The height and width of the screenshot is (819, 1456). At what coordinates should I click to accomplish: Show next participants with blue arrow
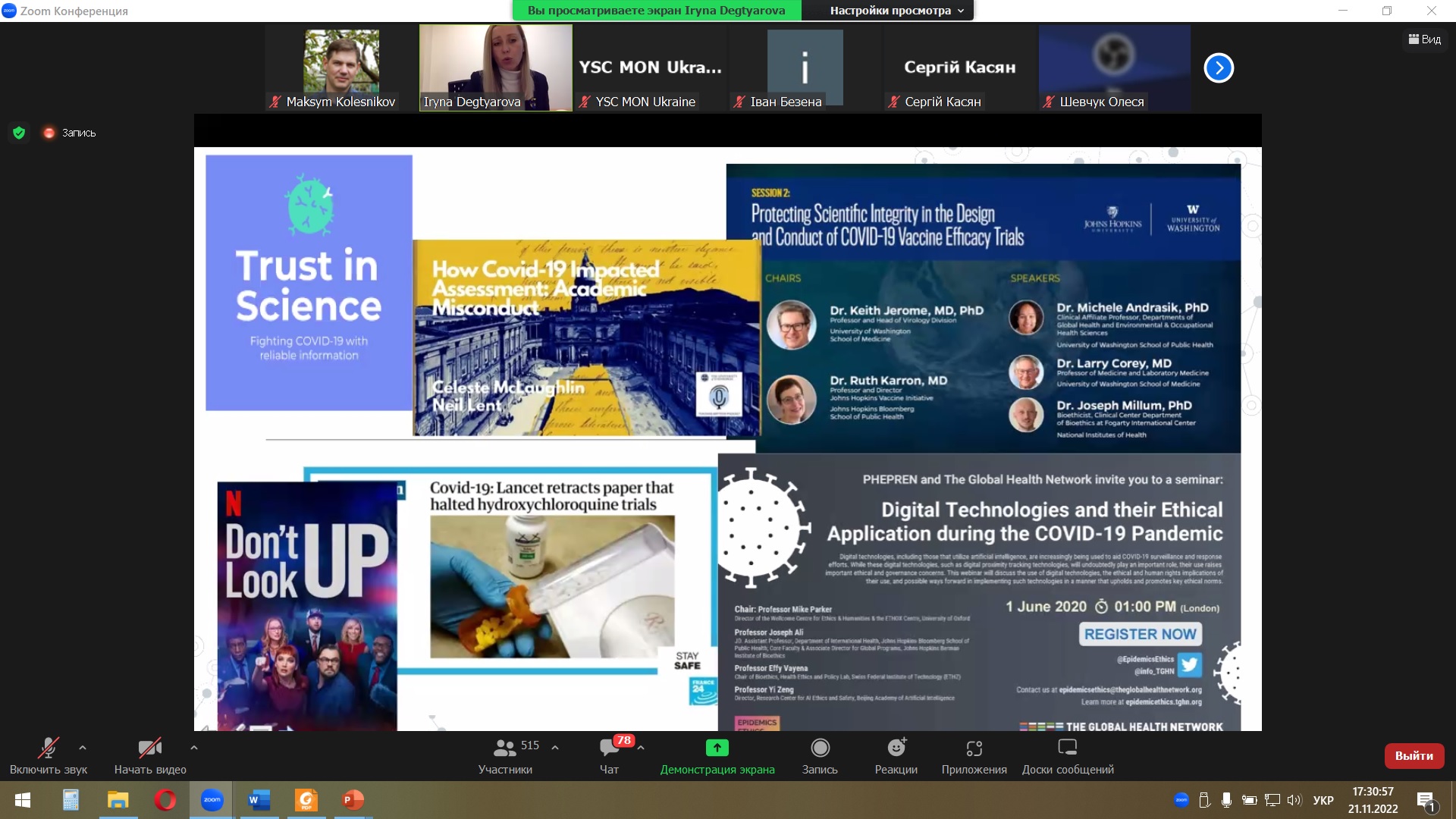[x=1219, y=68]
